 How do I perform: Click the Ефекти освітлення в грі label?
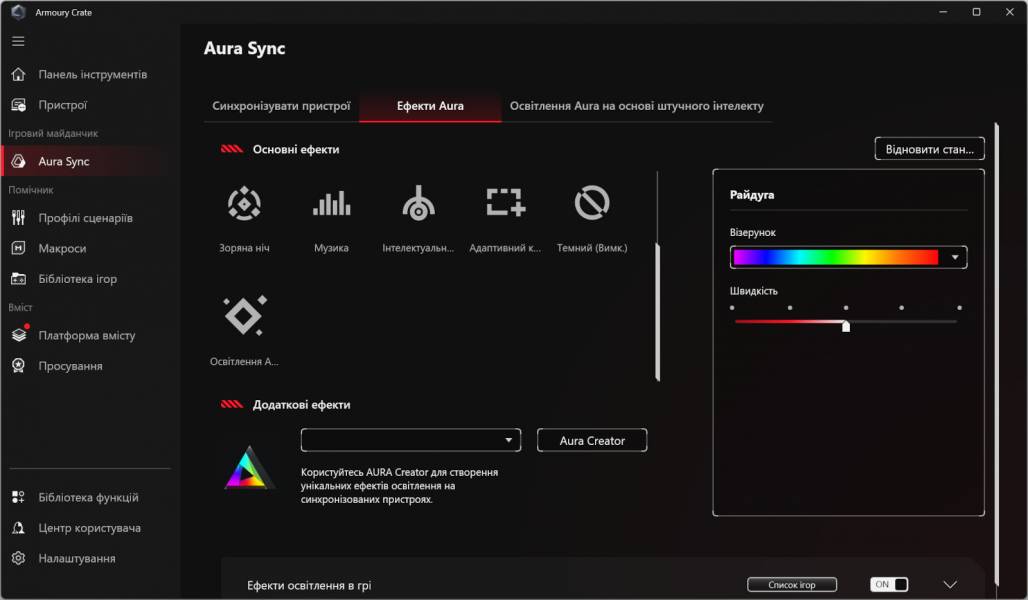click(x=309, y=586)
